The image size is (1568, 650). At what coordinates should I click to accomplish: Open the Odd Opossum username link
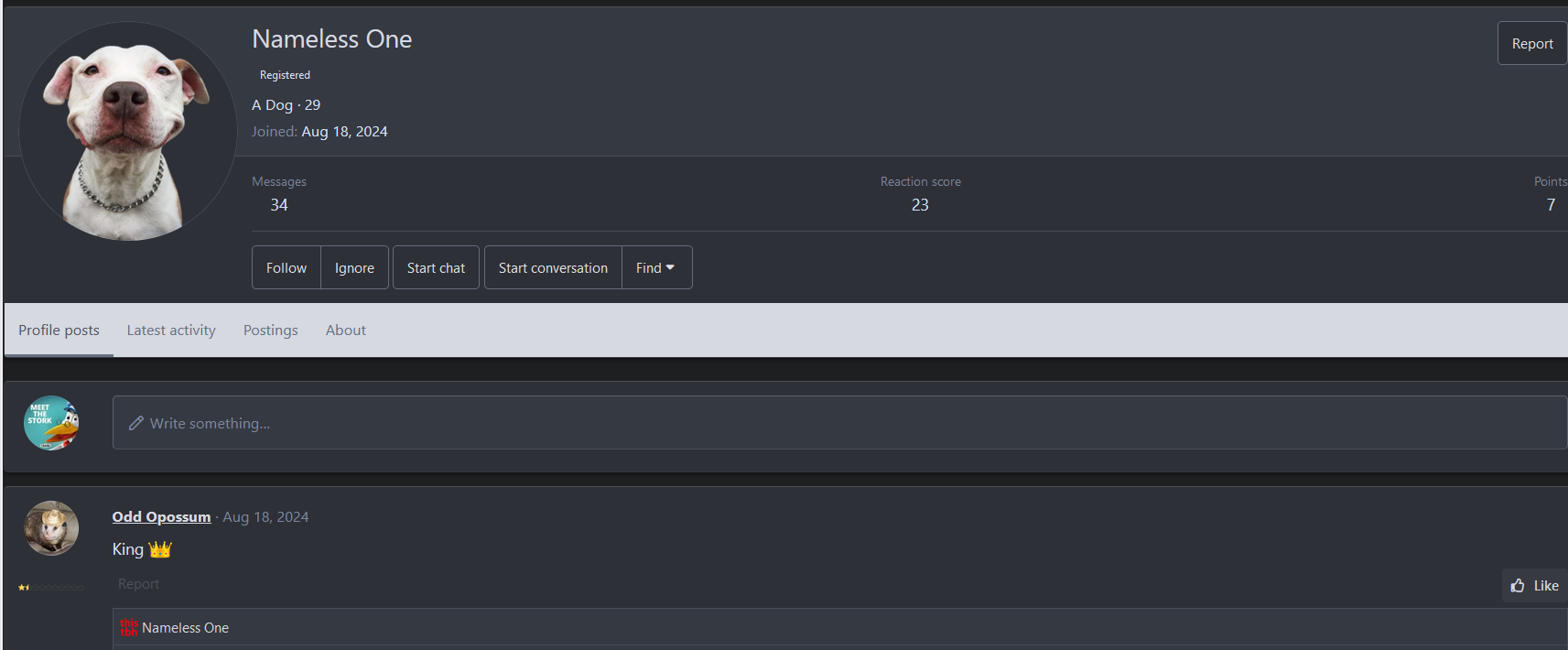[161, 517]
